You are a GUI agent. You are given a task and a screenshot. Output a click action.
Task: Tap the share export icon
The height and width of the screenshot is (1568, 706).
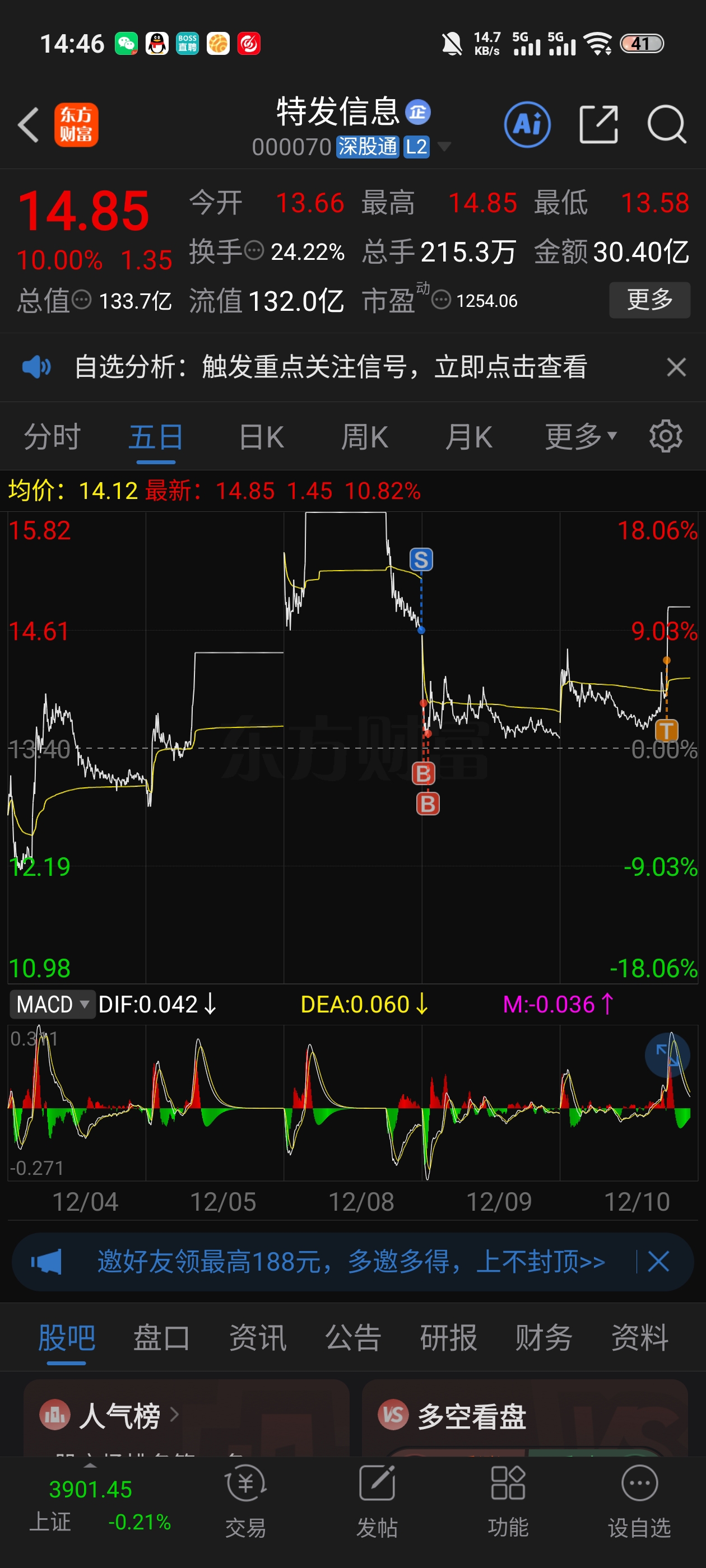click(x=598, y=125)
